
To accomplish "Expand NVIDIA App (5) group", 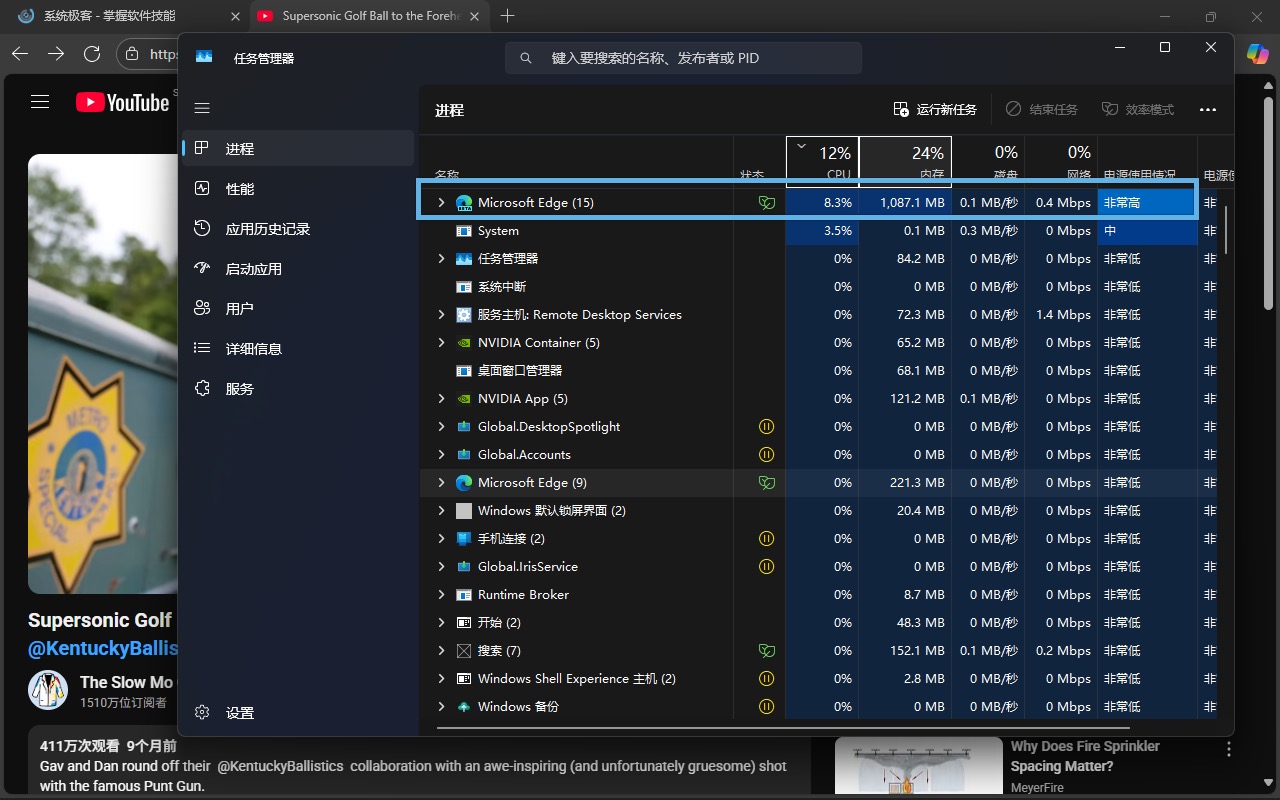I will pyautogui.click(x=441, y=398).
